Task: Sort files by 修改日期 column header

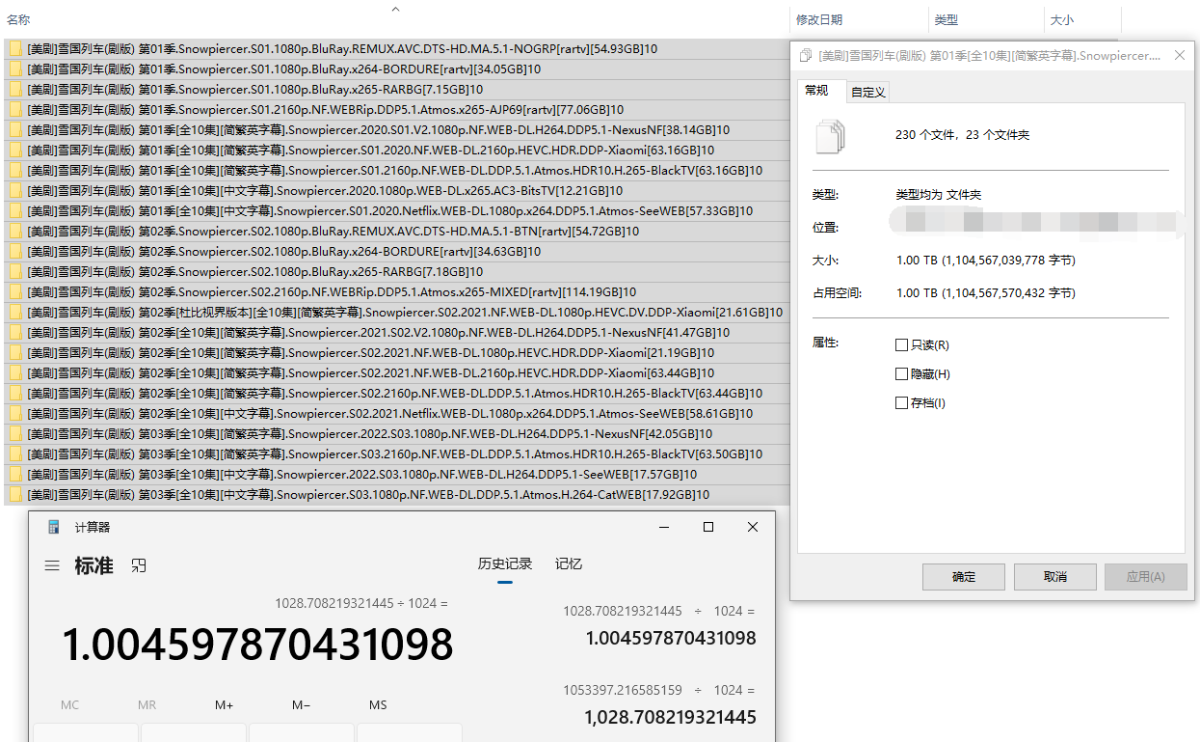Action: click(x=819, y=20)
